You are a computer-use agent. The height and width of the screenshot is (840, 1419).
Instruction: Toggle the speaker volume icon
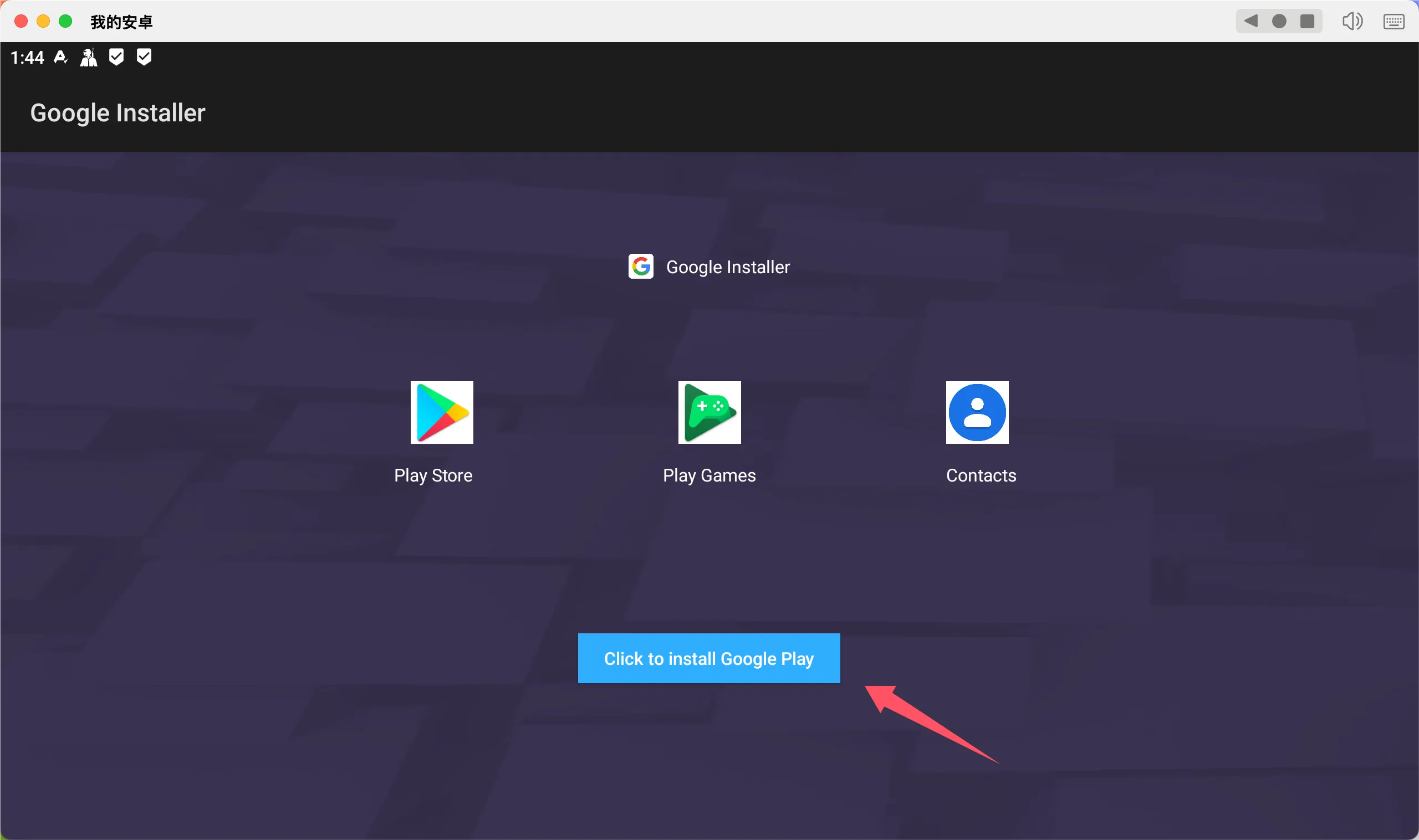click(1352, 22)
